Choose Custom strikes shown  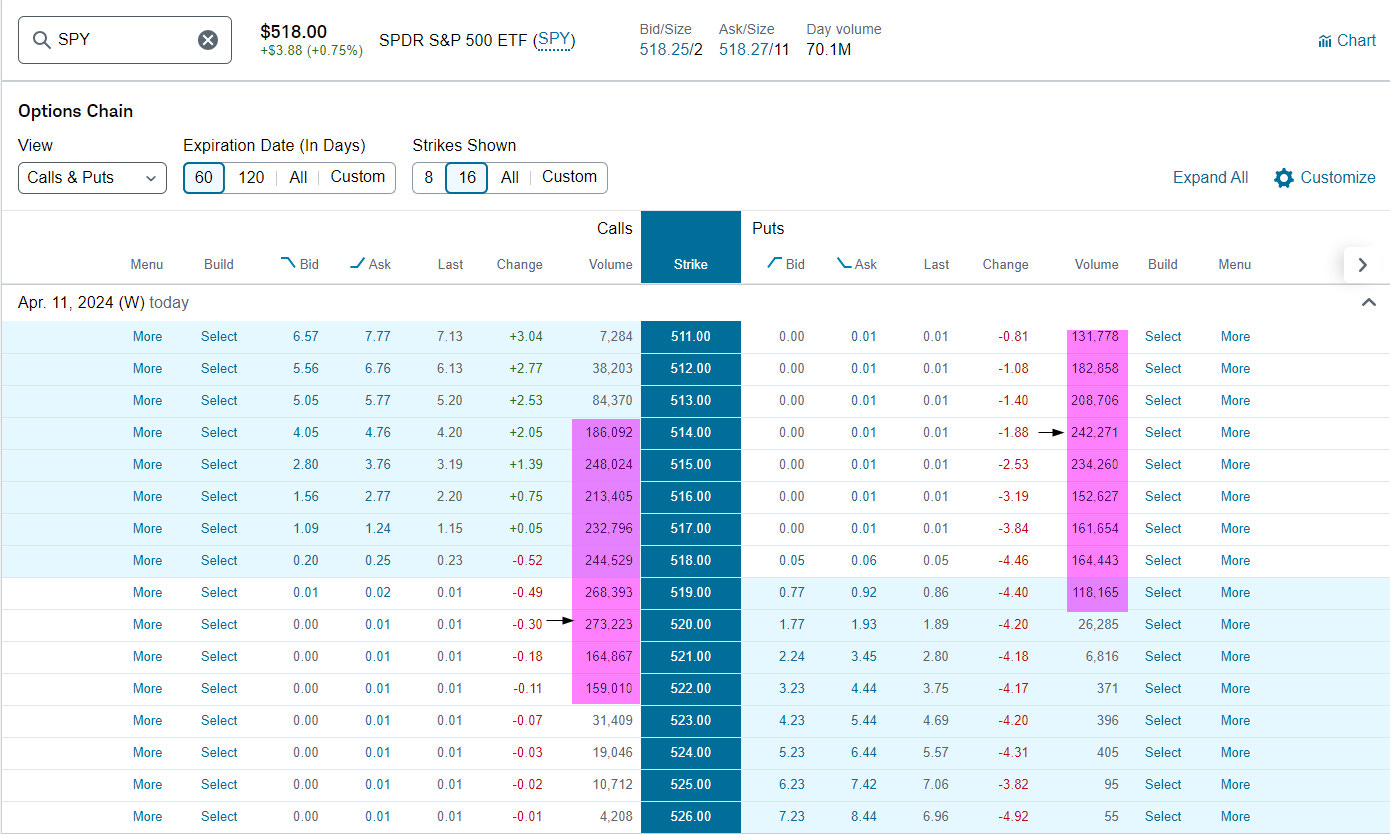[x=569, y=177]
